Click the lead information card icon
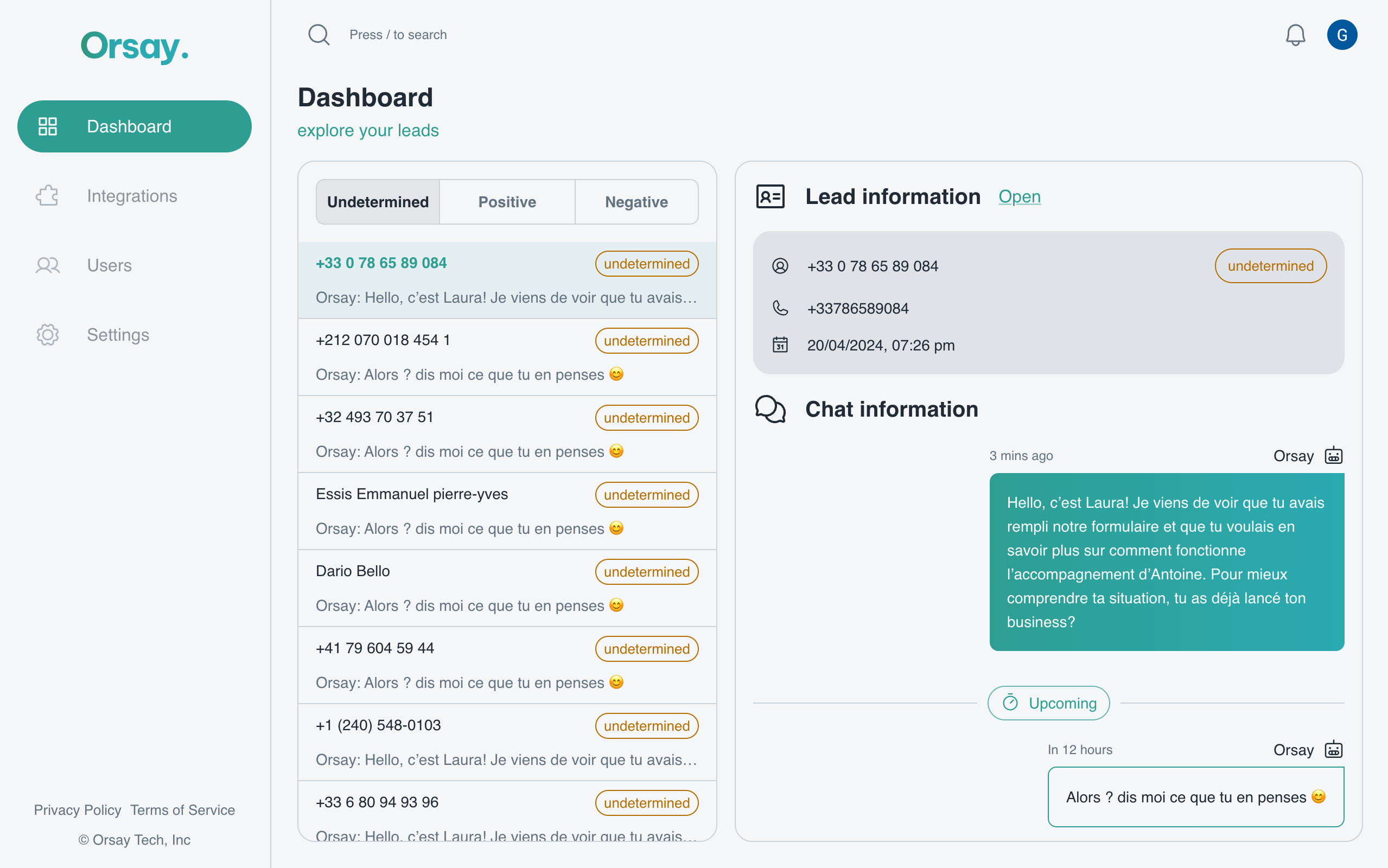Image resolution: width=1388 pixels, height=868 pixels. click(771, 197)
